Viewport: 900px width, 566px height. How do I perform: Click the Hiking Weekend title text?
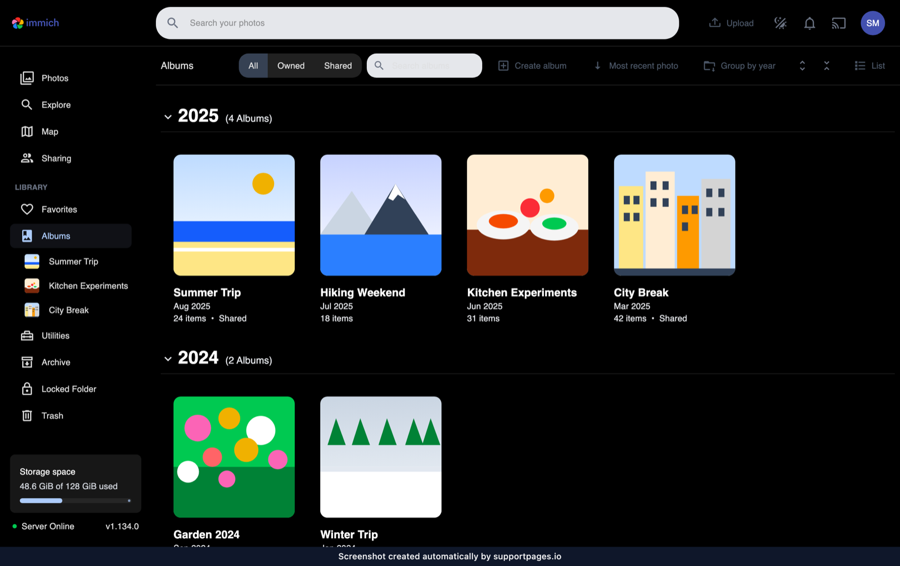(x=363, y=293)
